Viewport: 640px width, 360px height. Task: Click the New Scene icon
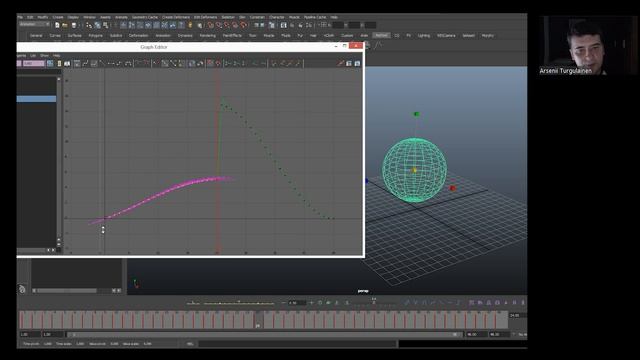57,25
